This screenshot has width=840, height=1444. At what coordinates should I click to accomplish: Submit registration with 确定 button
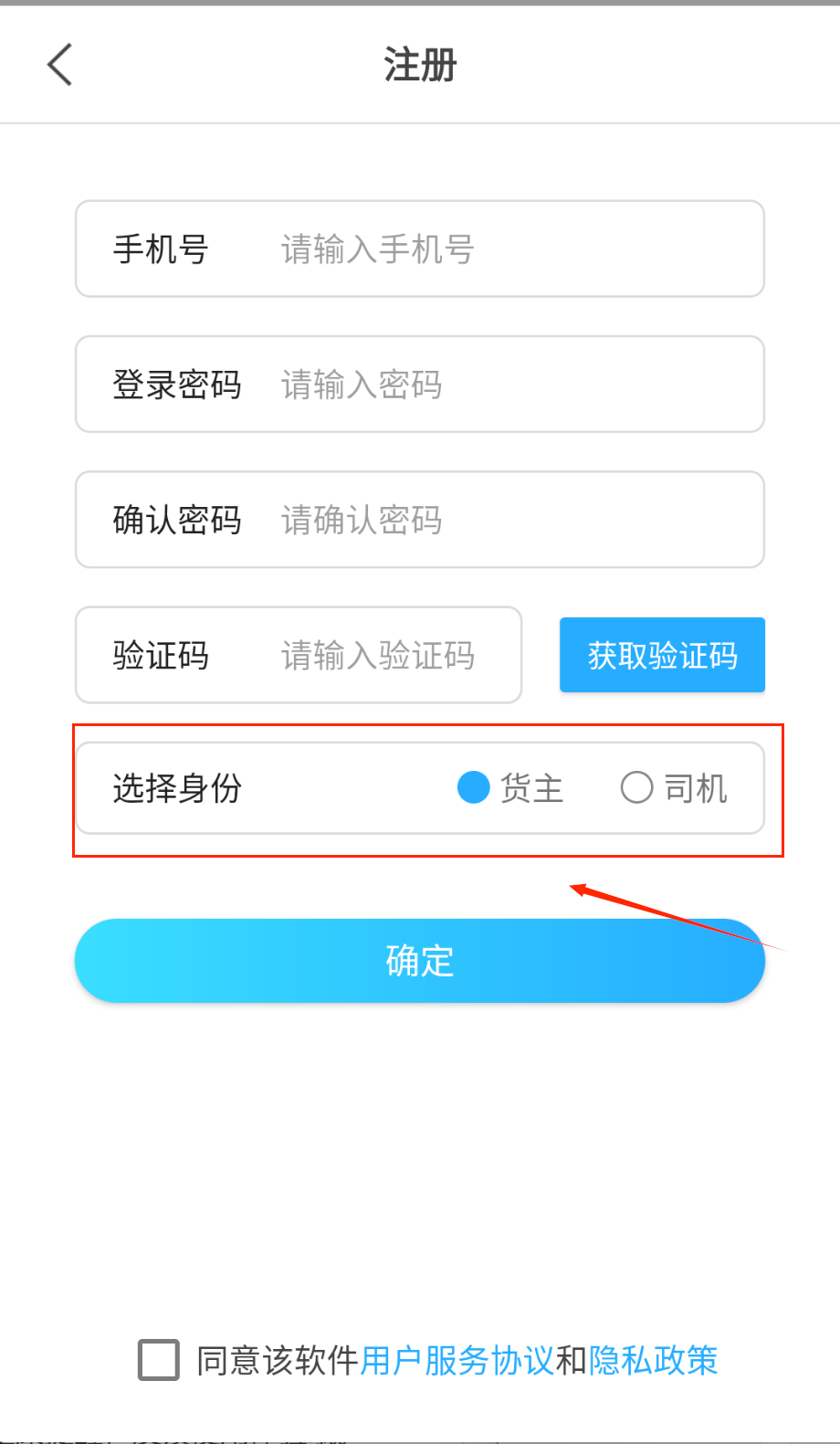(419, 961)
